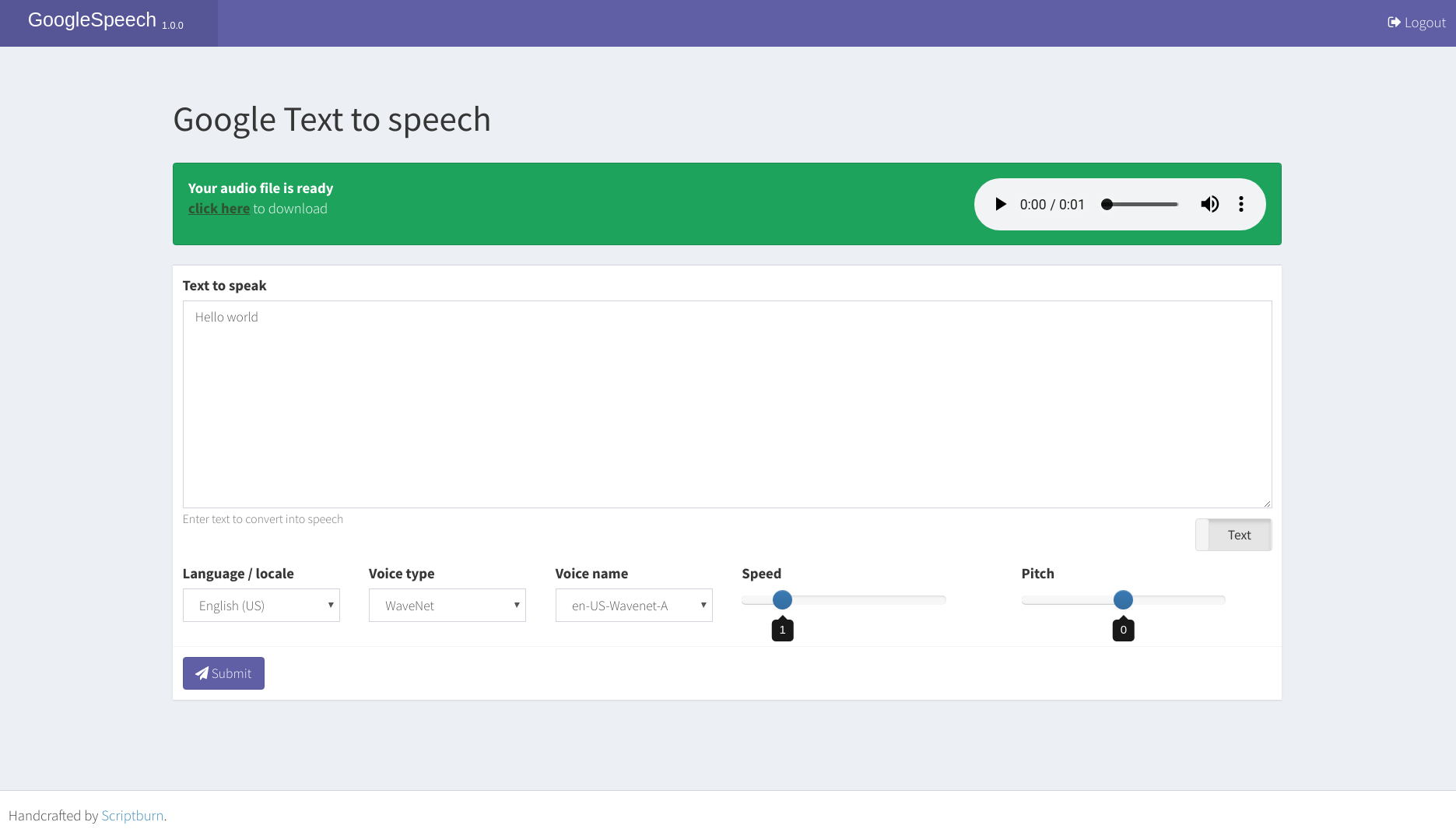The width and height of the screenshot is (1456, 829).
Task: Open audio player more options menu
Action: coord(1241,204)
